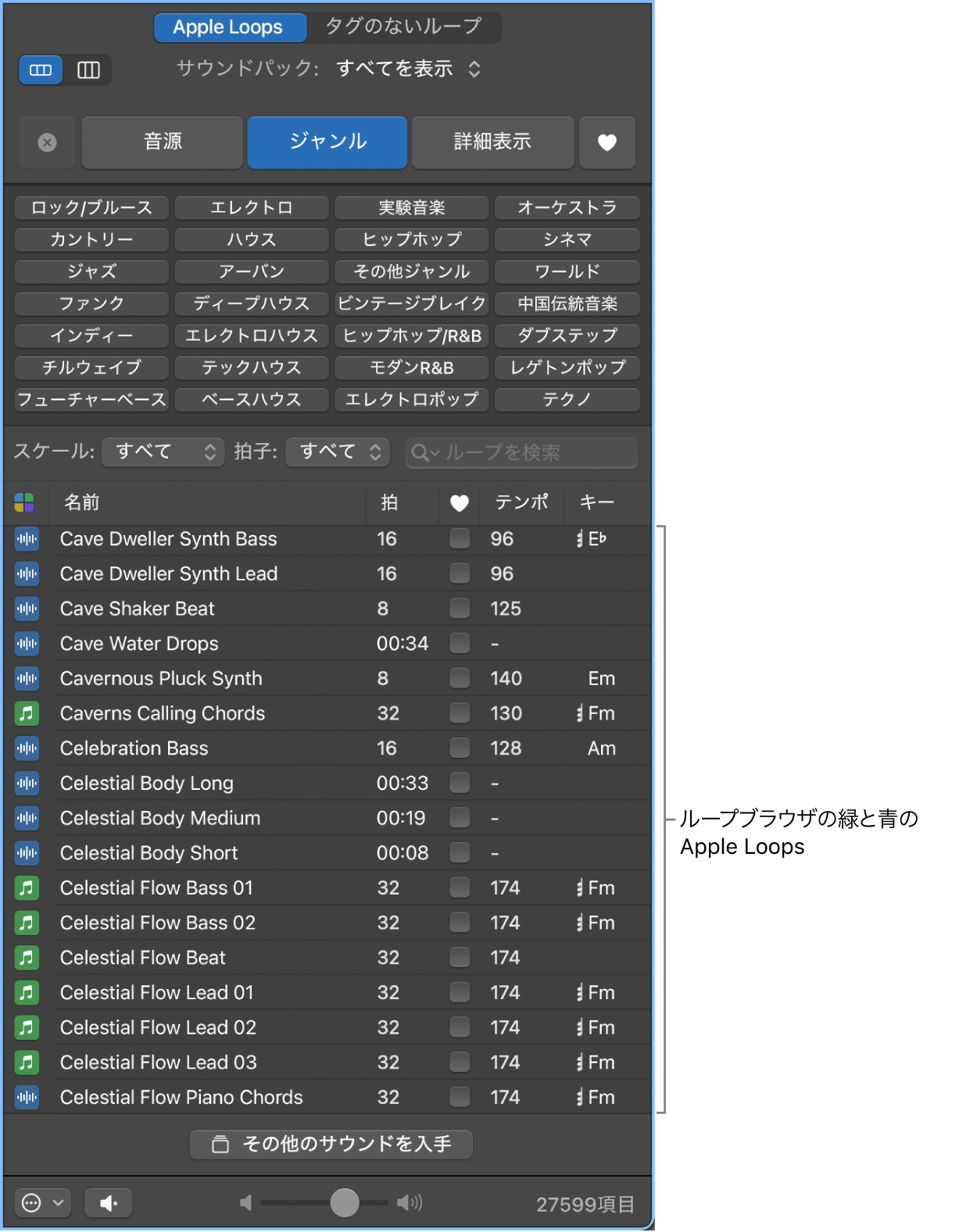This screenshot has width=977, height=1232.
Task: Click audio loop icon for Celestial Flow Piano Chords
Action: click(x=27, y=1098)
